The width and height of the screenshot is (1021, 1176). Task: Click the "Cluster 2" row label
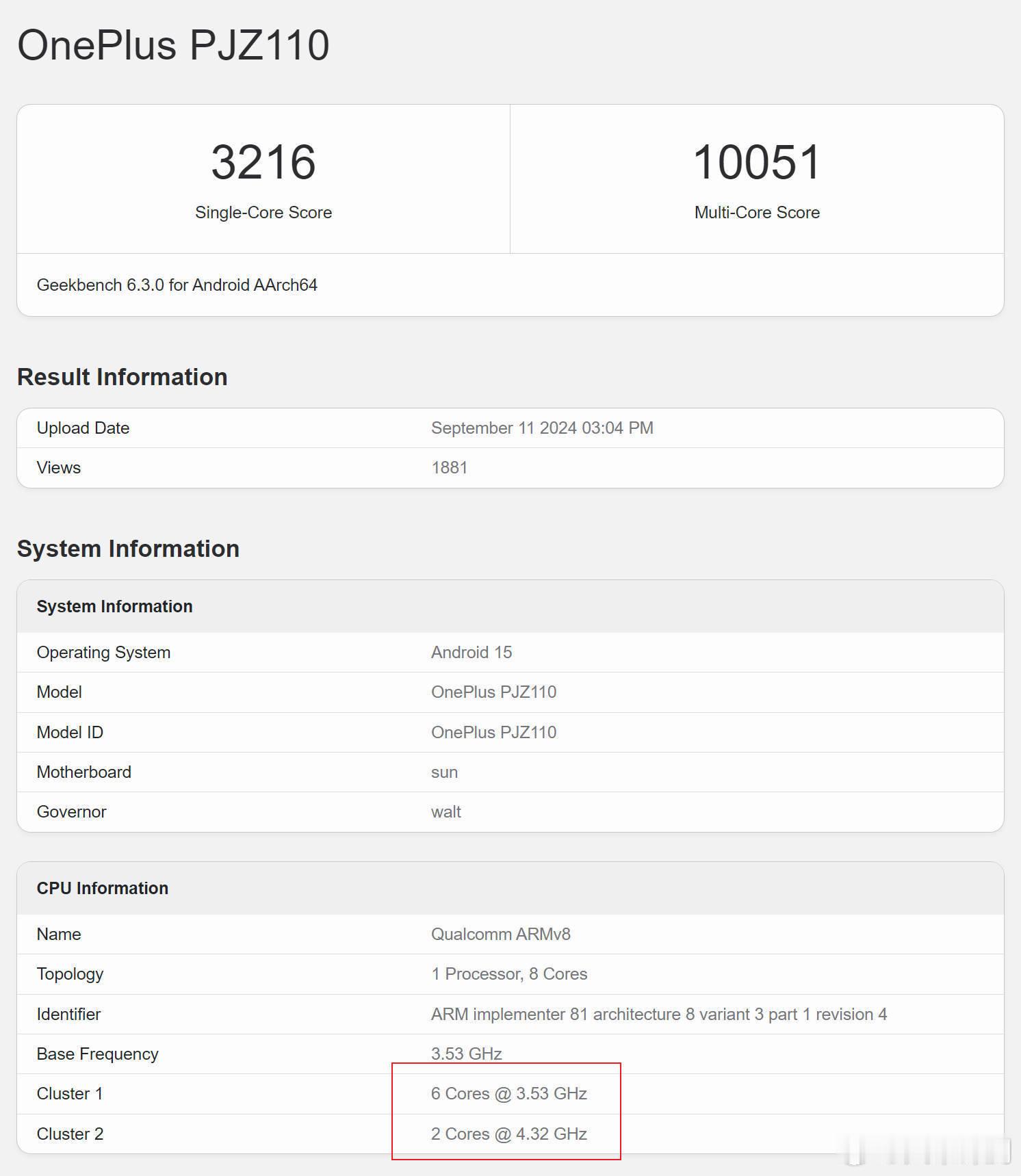click(70, 1134)
